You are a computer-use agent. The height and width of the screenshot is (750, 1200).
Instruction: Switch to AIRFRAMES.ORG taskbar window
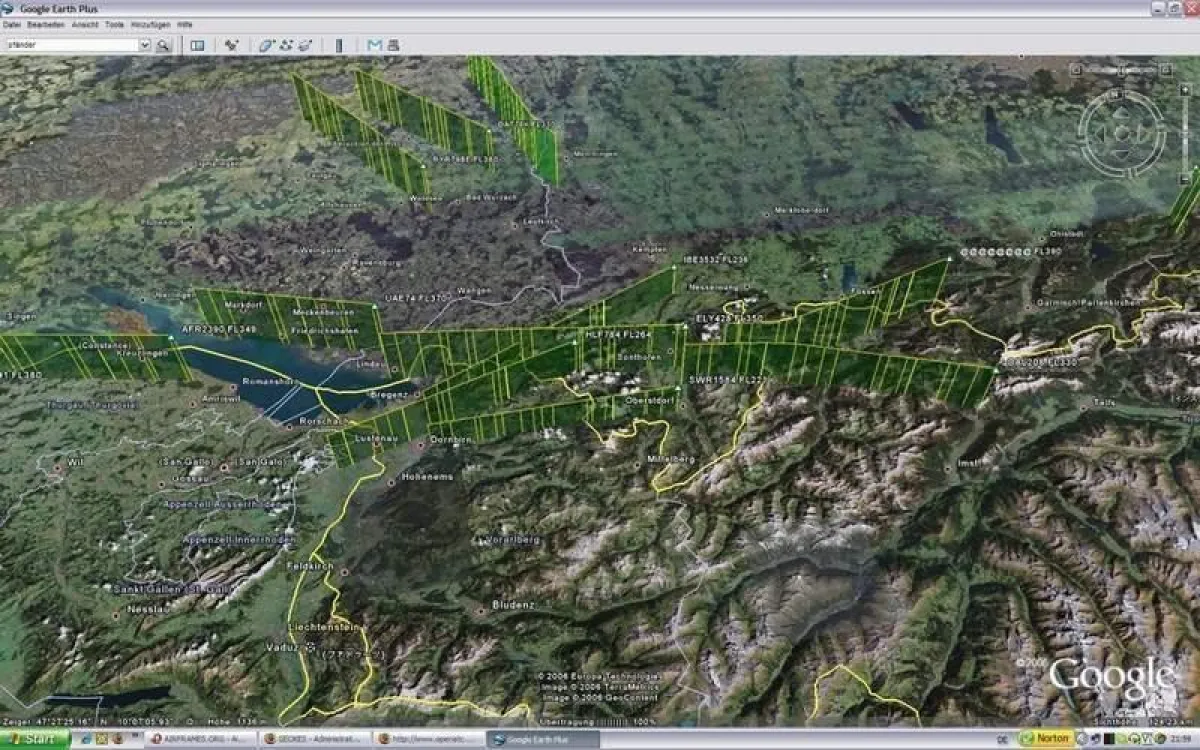(200, 739)
